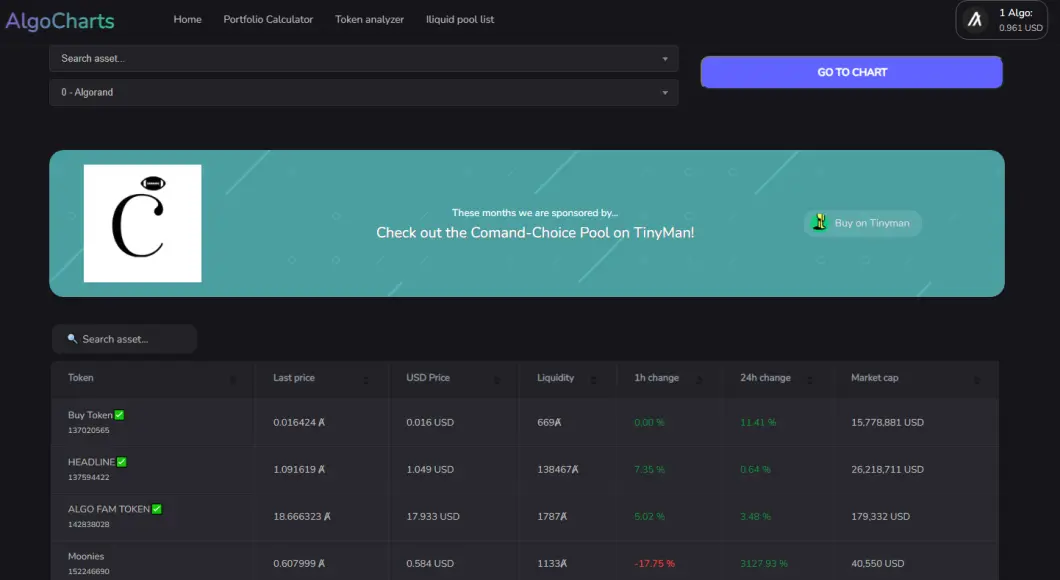This screenshot has width=1060, height=580.
Task: Sort by Liquidity sort icon
Action: [x=594, y=379]
